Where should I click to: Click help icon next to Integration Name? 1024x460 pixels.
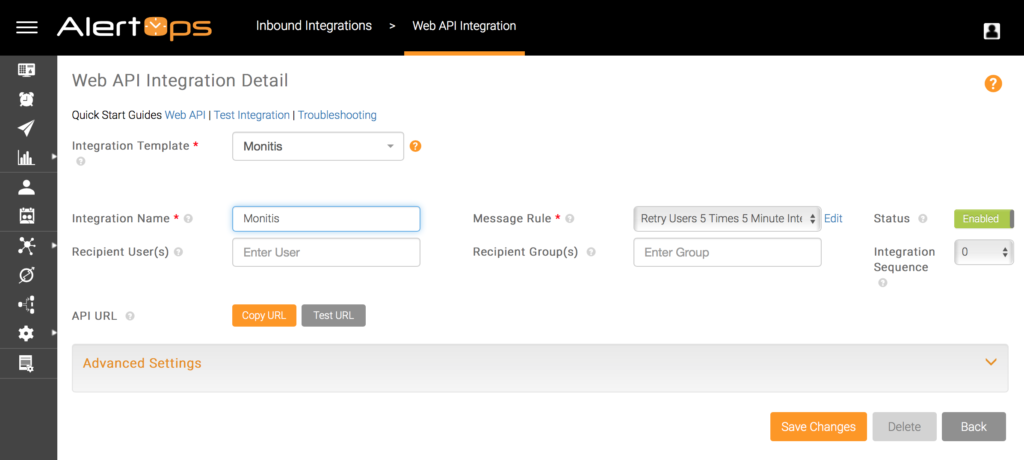click(188, 219)
